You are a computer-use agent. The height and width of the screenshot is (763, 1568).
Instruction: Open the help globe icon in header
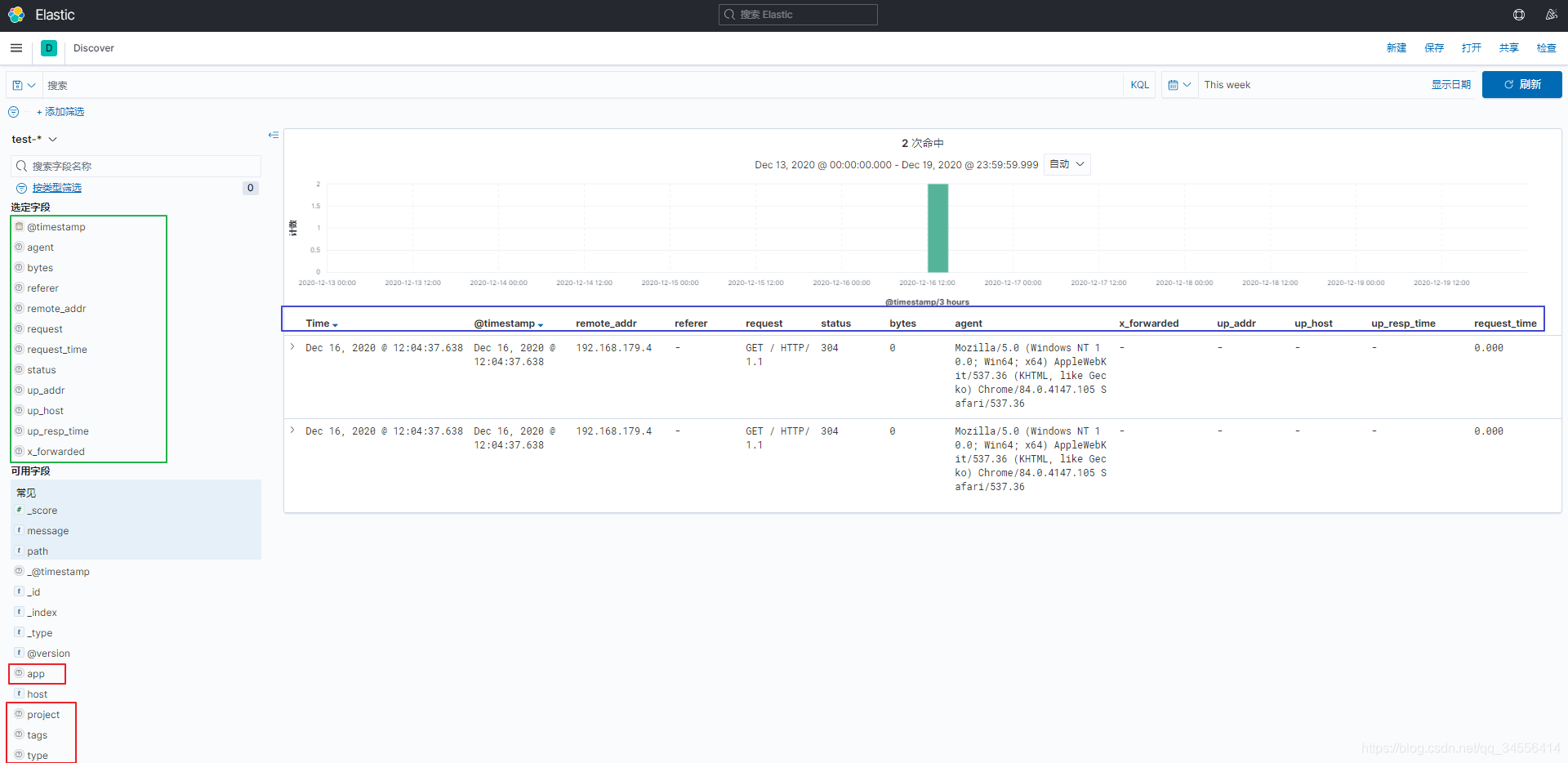[1519, 15]
